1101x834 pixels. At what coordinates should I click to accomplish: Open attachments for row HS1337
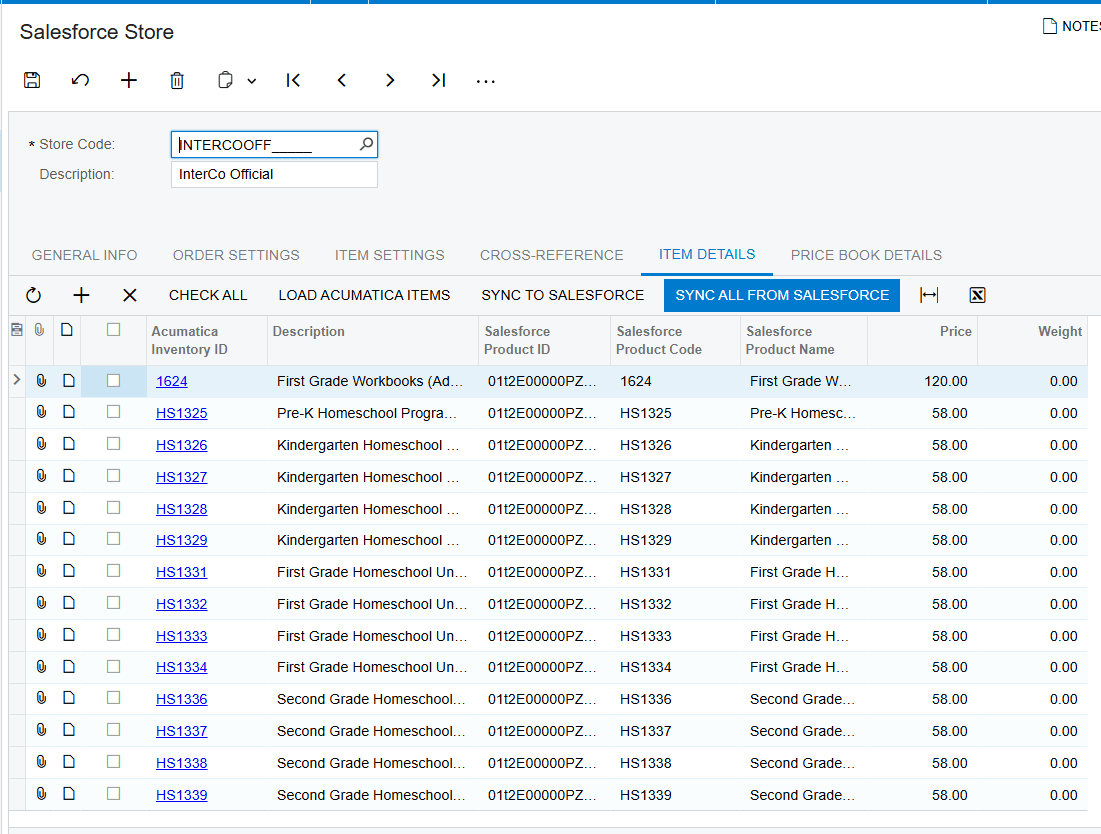[41, 729]
